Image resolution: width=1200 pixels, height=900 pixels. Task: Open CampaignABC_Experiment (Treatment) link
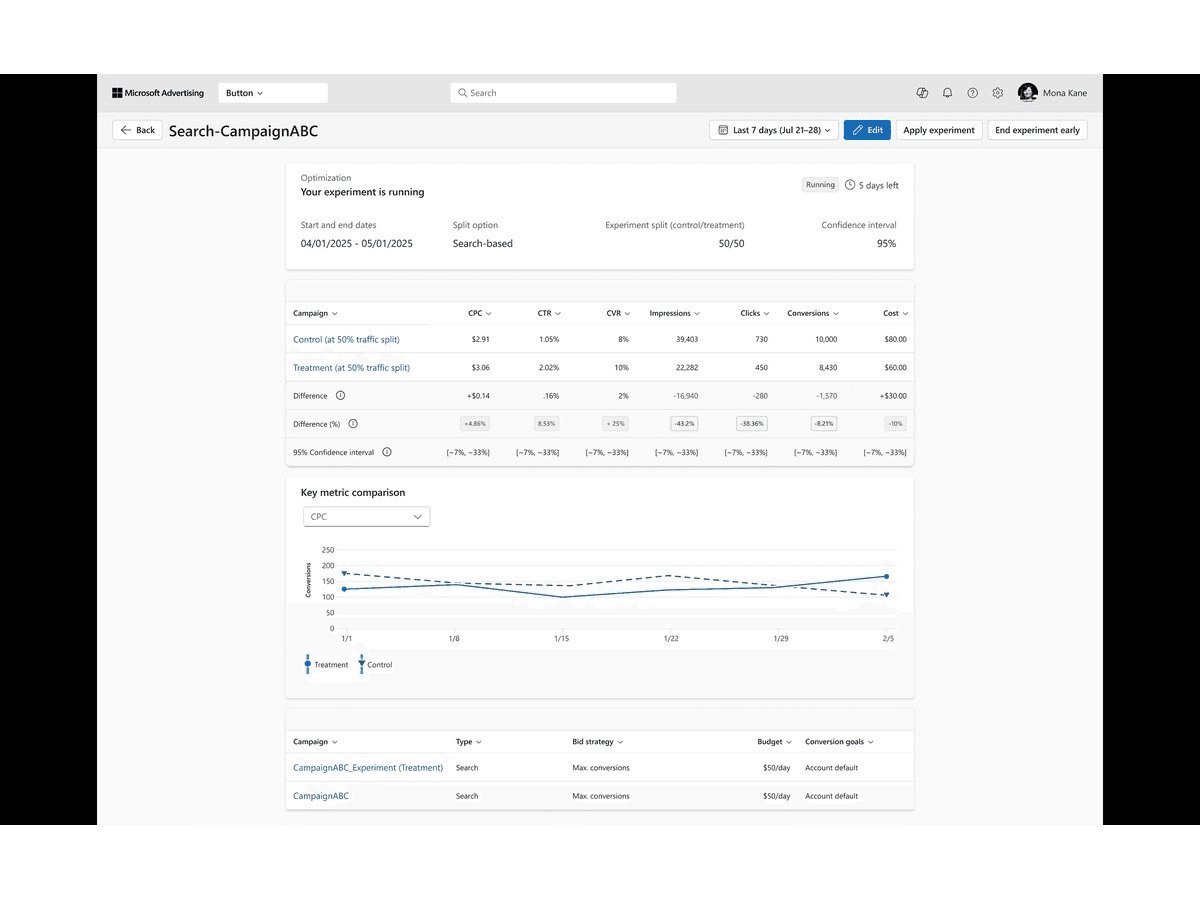(x=368, y=768)
